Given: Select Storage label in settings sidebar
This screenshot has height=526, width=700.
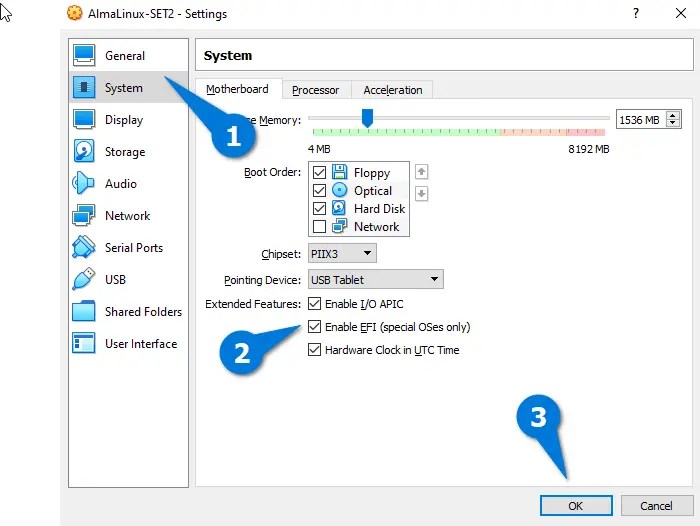Looking at the screenshot, I should [x=125, y=152].
